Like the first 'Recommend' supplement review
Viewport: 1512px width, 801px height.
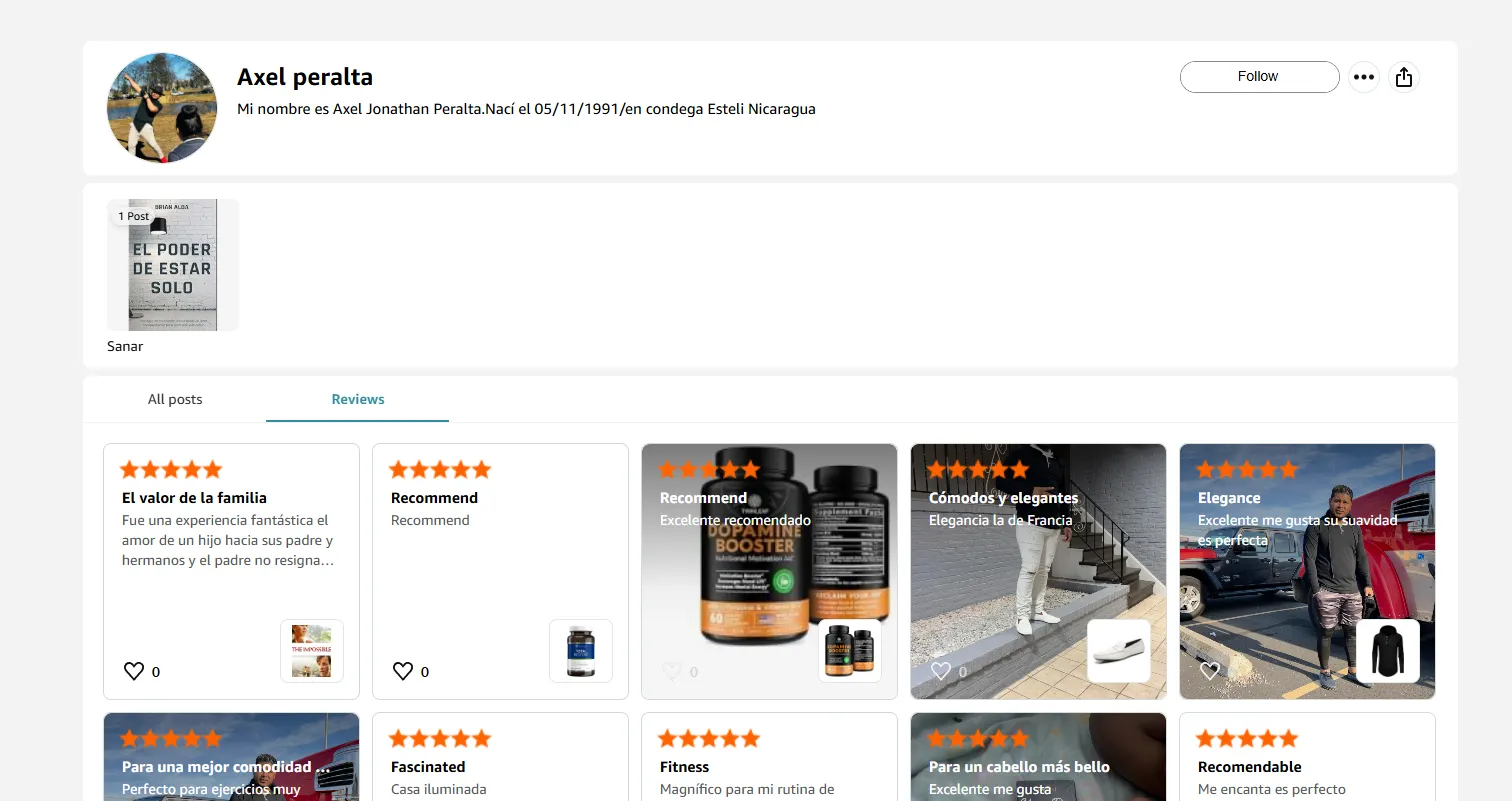[x=403, y=671]
